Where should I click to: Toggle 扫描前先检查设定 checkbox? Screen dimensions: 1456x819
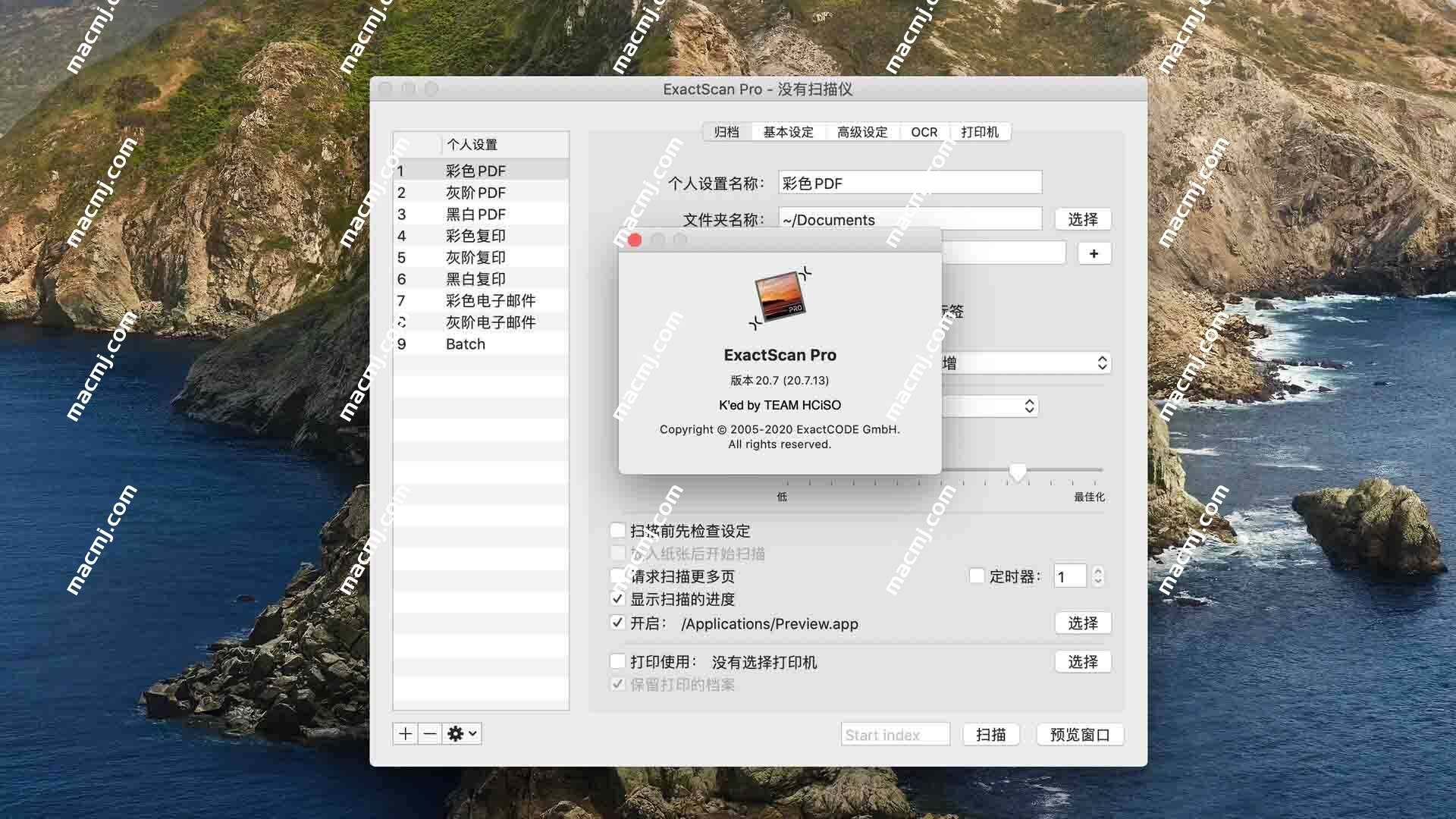tap(618, 531)
